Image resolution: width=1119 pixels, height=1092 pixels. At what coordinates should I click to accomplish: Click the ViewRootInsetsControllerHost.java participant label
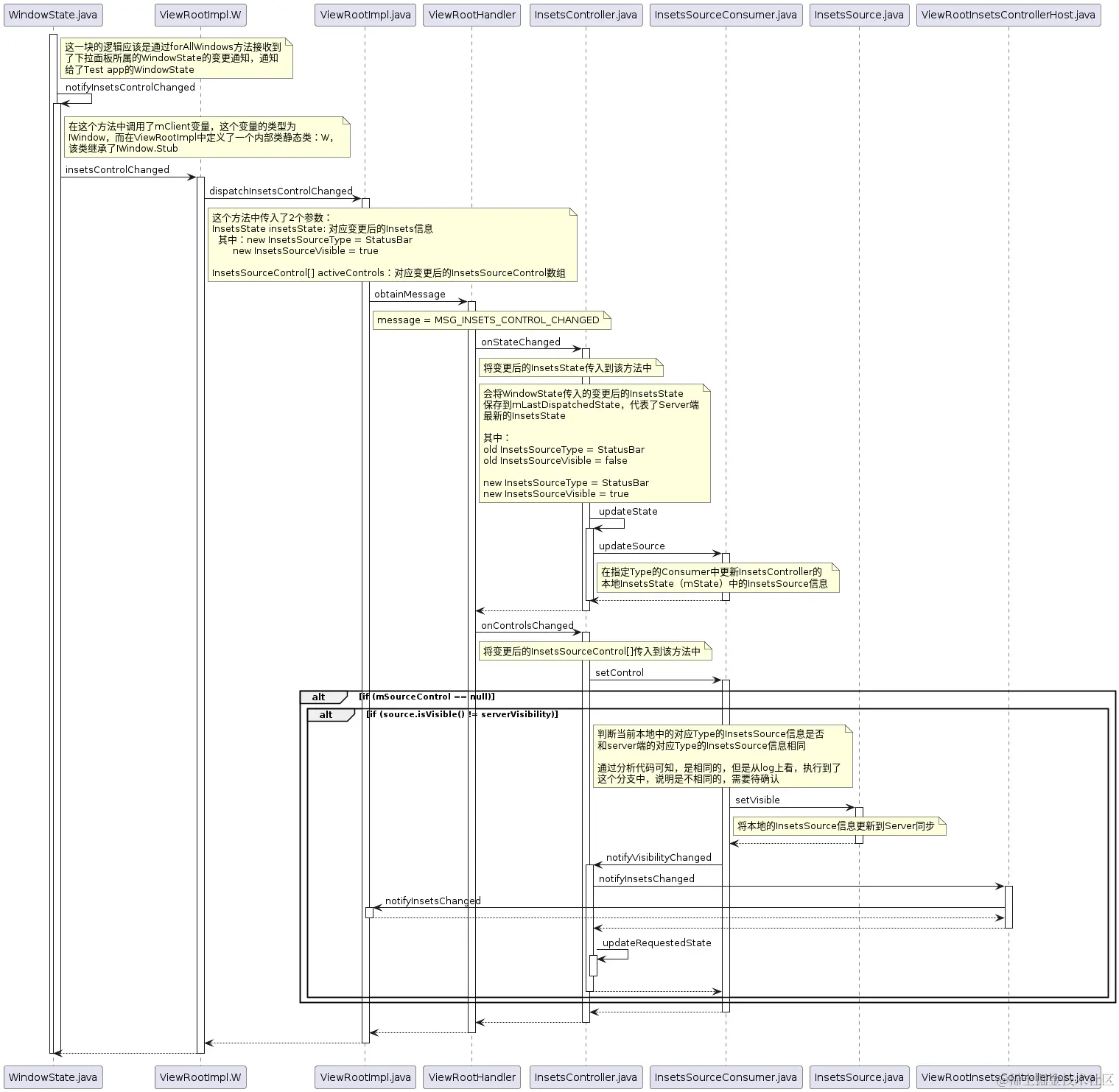tap(1008, 14)
